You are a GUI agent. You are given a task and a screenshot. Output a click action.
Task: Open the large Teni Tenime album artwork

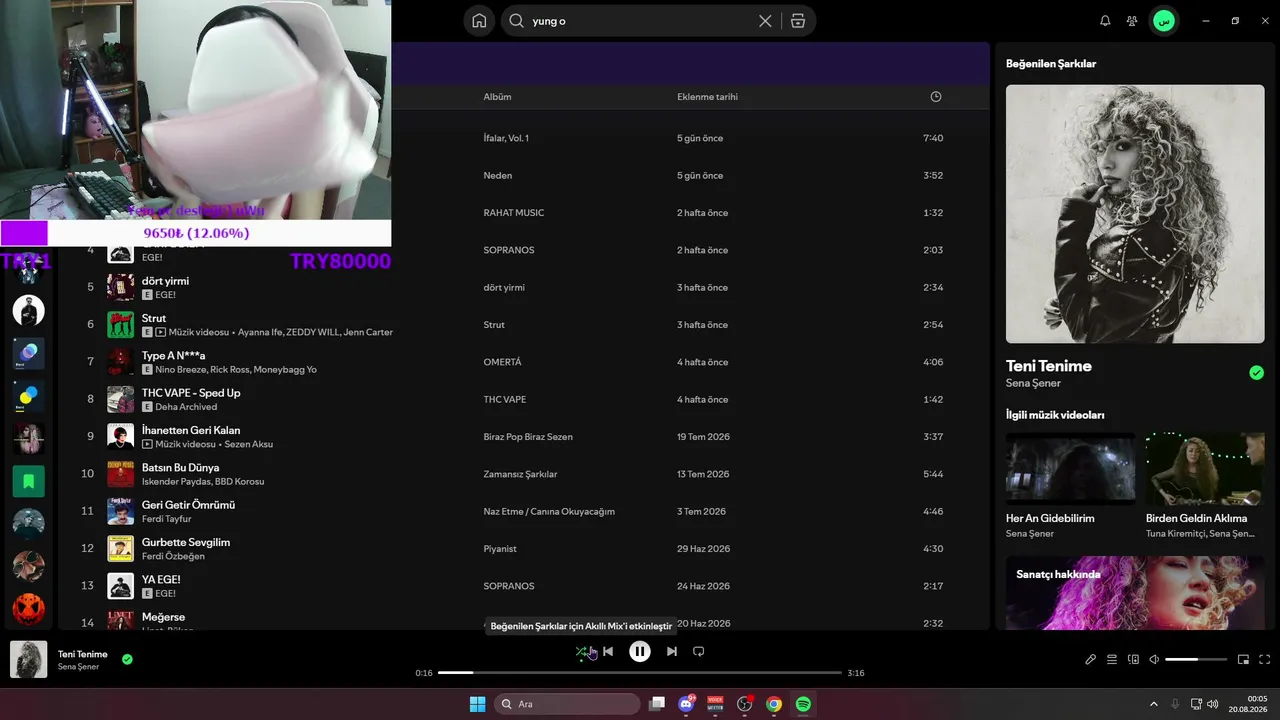(1135, 214)
